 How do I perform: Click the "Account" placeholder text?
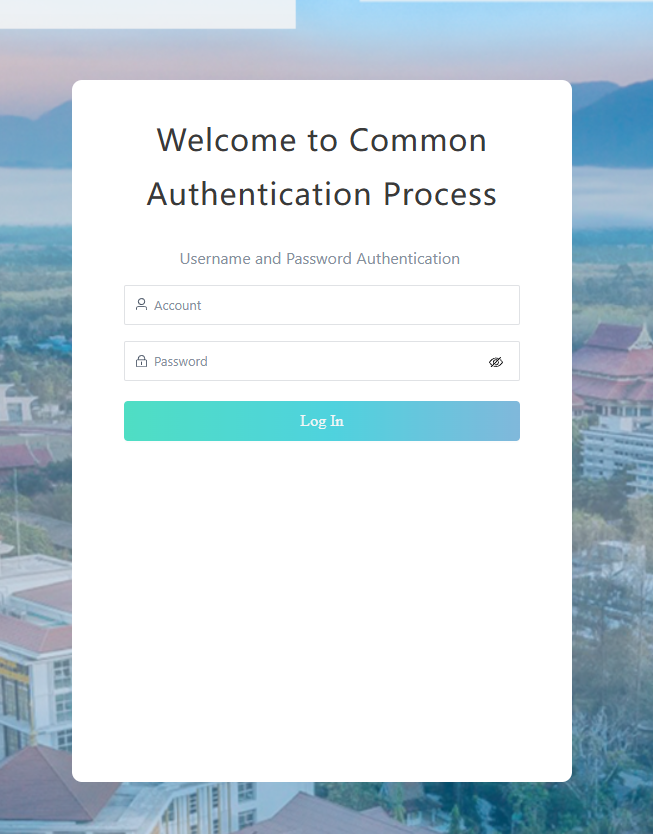coord(178,306)
